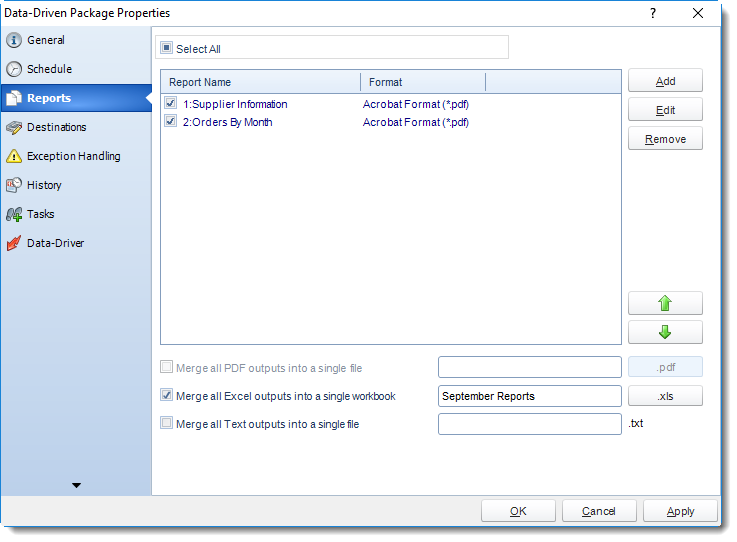Enable Merge all Text outputs checkbox
The image size is (737, 542).
(166, 423)
